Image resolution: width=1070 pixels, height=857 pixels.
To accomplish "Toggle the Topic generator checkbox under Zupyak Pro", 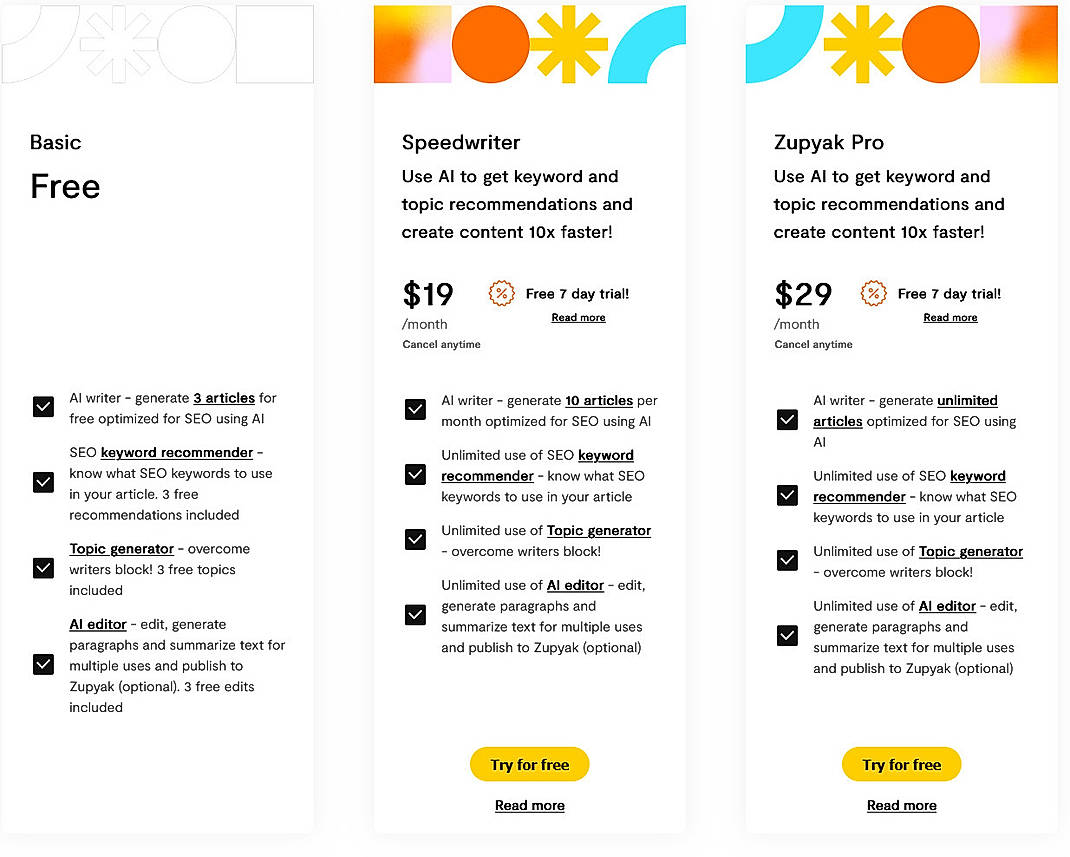I will click(x=787, y=561).
